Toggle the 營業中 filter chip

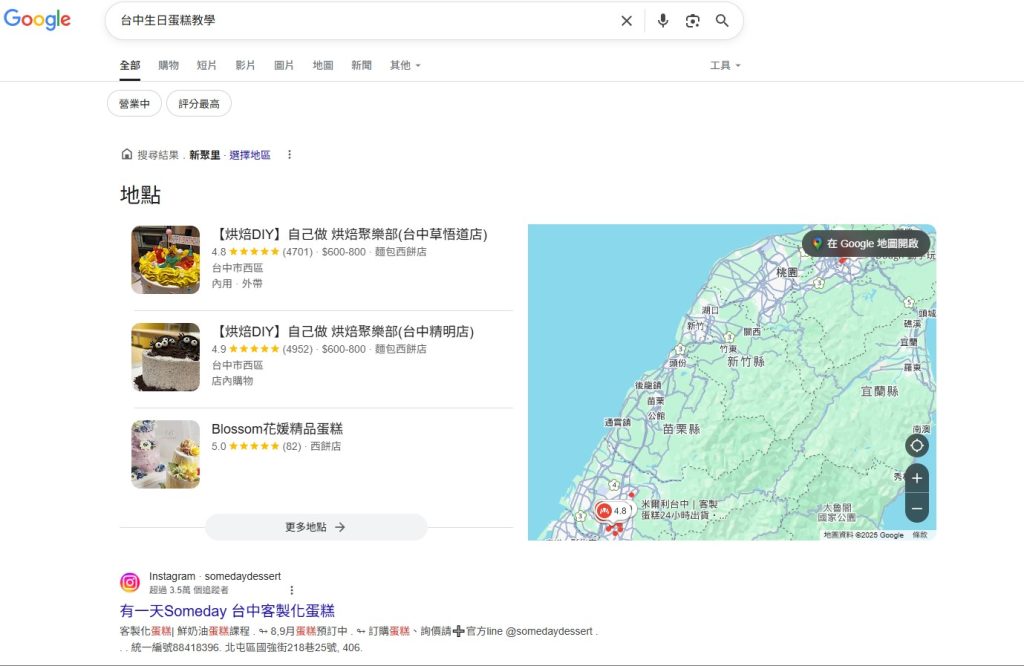(x=135, y=104)
